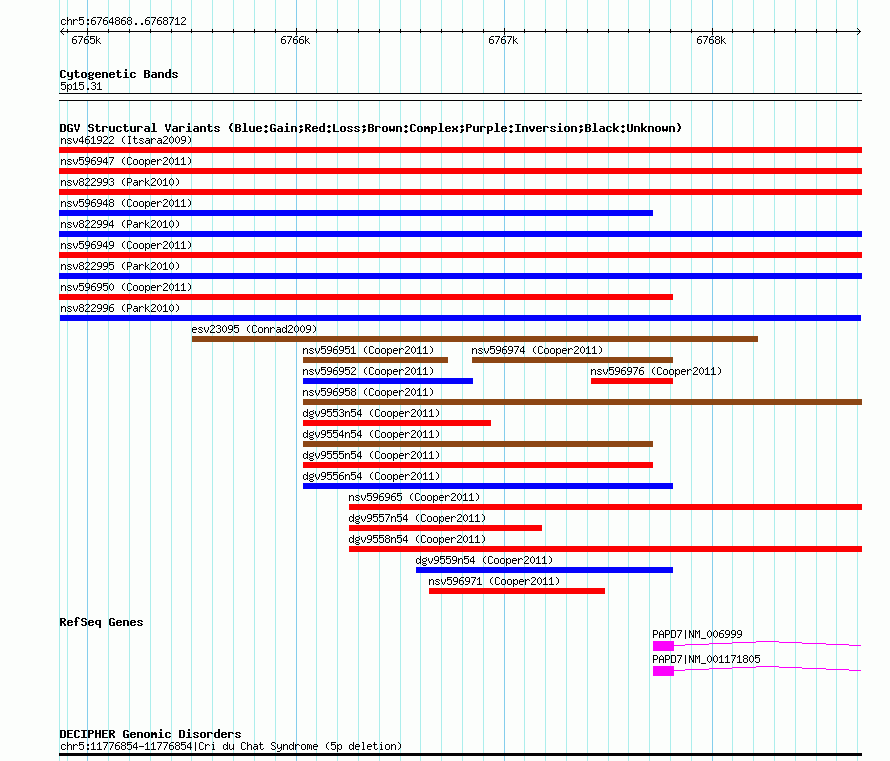Select the nsv596947 (Cooper2011) label
890x761 pixels.
(x=126, y=161)
